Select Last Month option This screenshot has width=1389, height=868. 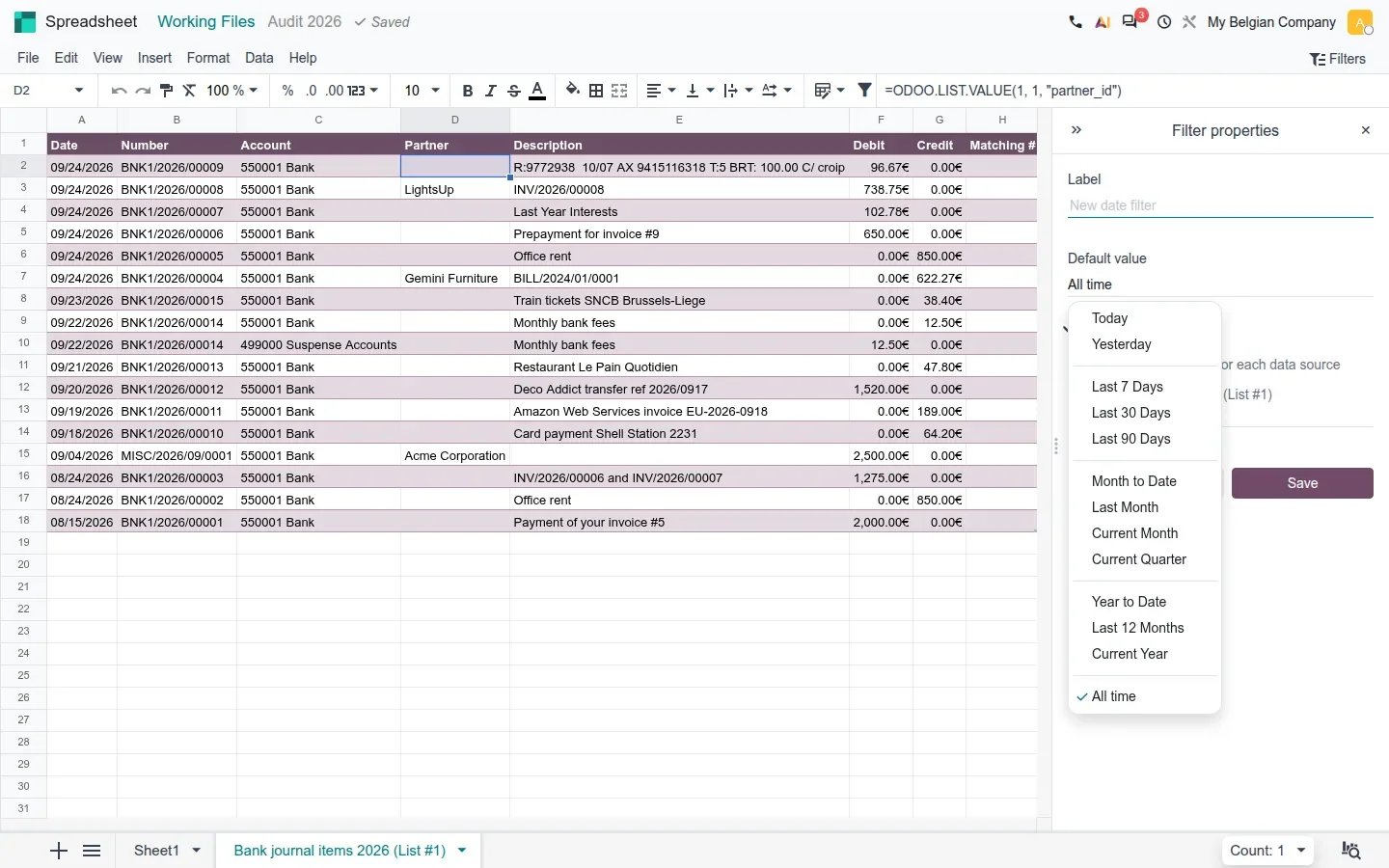[x=1145, y=507]
